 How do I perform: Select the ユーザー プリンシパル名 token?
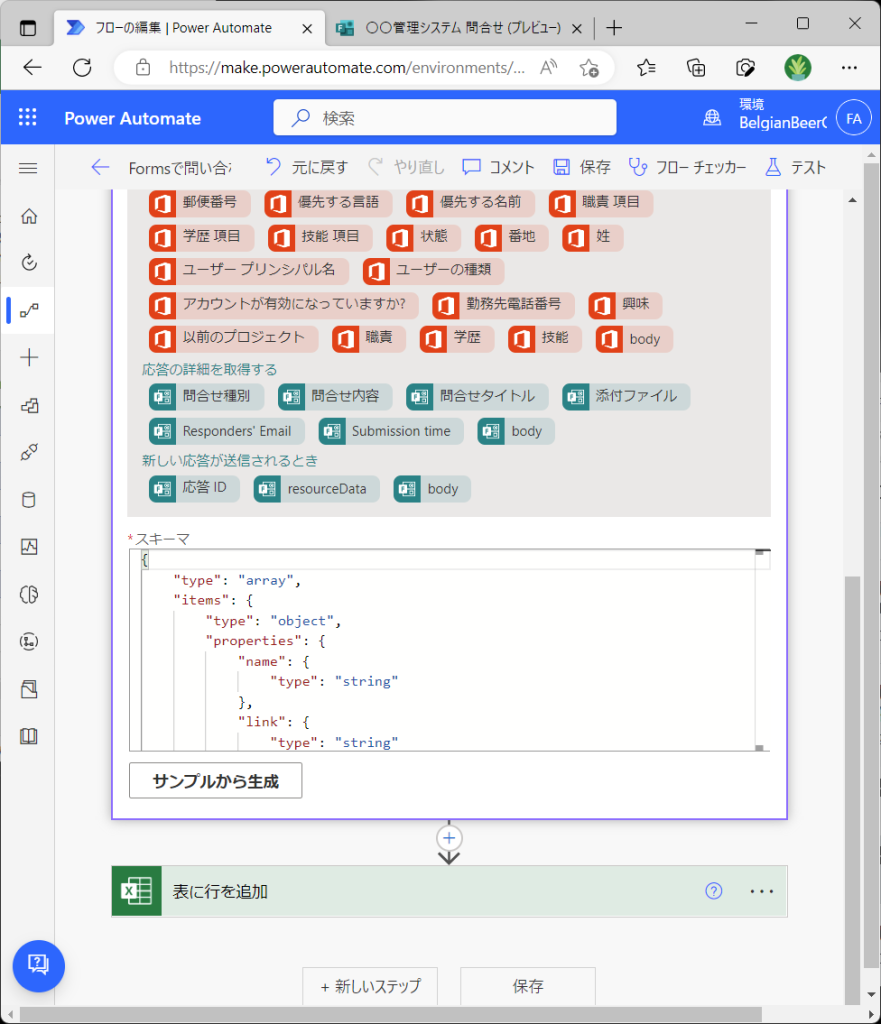coord(248,270)
